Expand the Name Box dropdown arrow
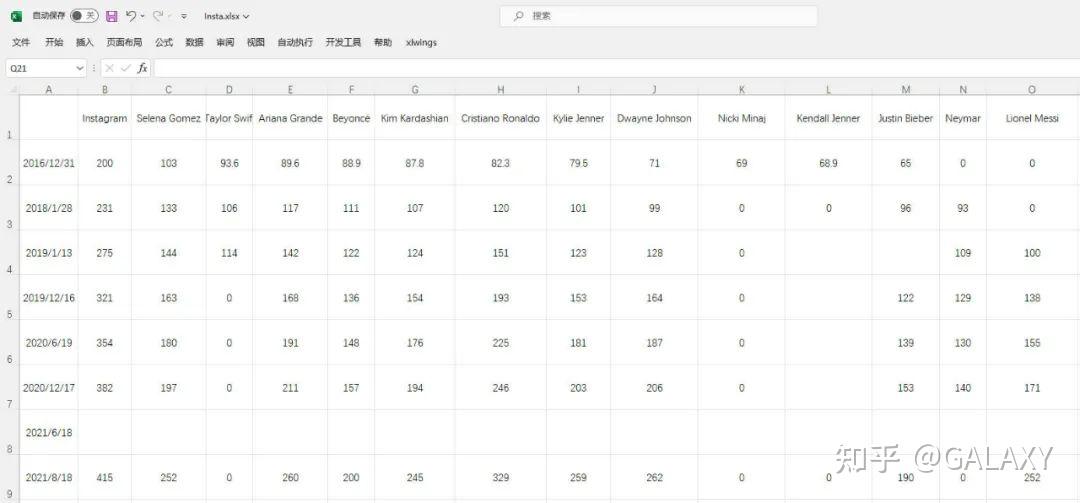Image resolution: width=1080 pixels, height=503 pixels. (79, 68)
